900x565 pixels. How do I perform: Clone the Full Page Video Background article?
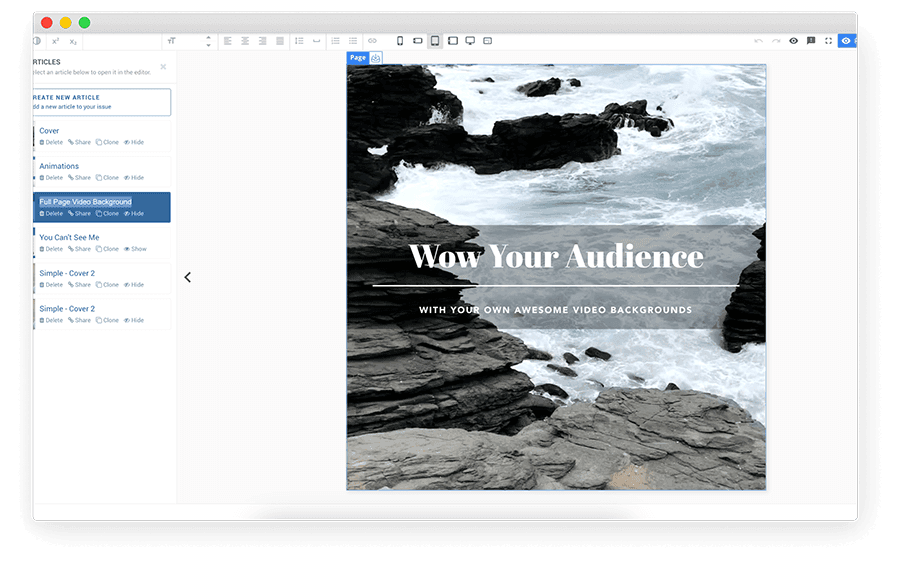pos(107,214)
